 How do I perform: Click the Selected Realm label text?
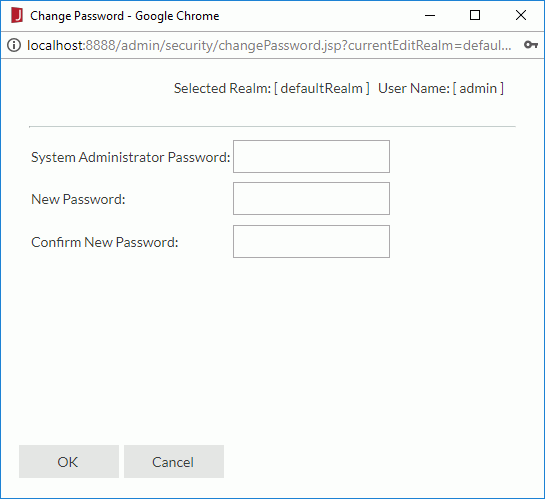click(222, 88)
